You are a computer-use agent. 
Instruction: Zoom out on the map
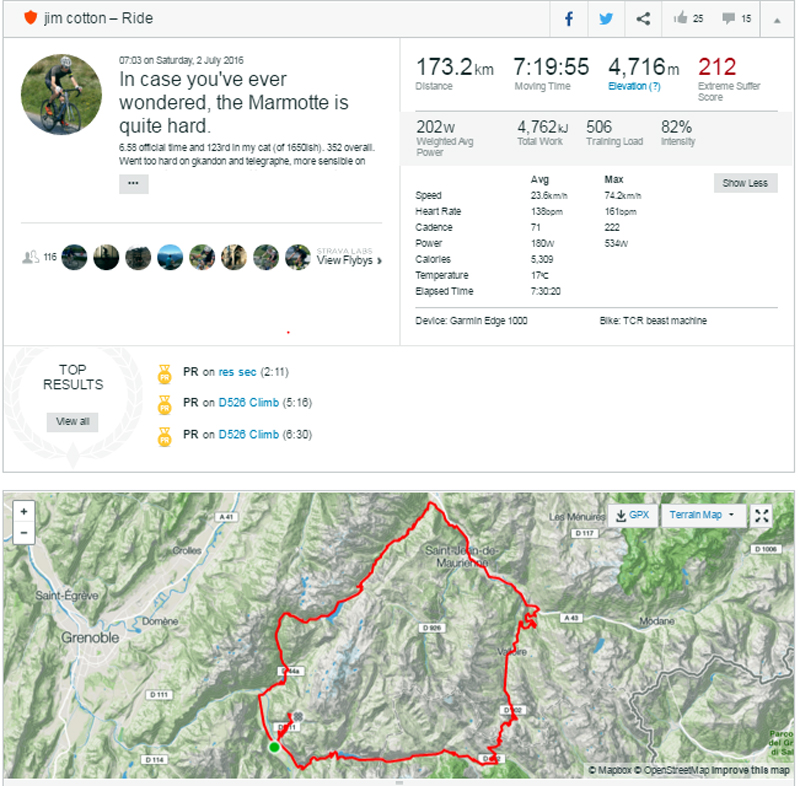coord(24,533)
